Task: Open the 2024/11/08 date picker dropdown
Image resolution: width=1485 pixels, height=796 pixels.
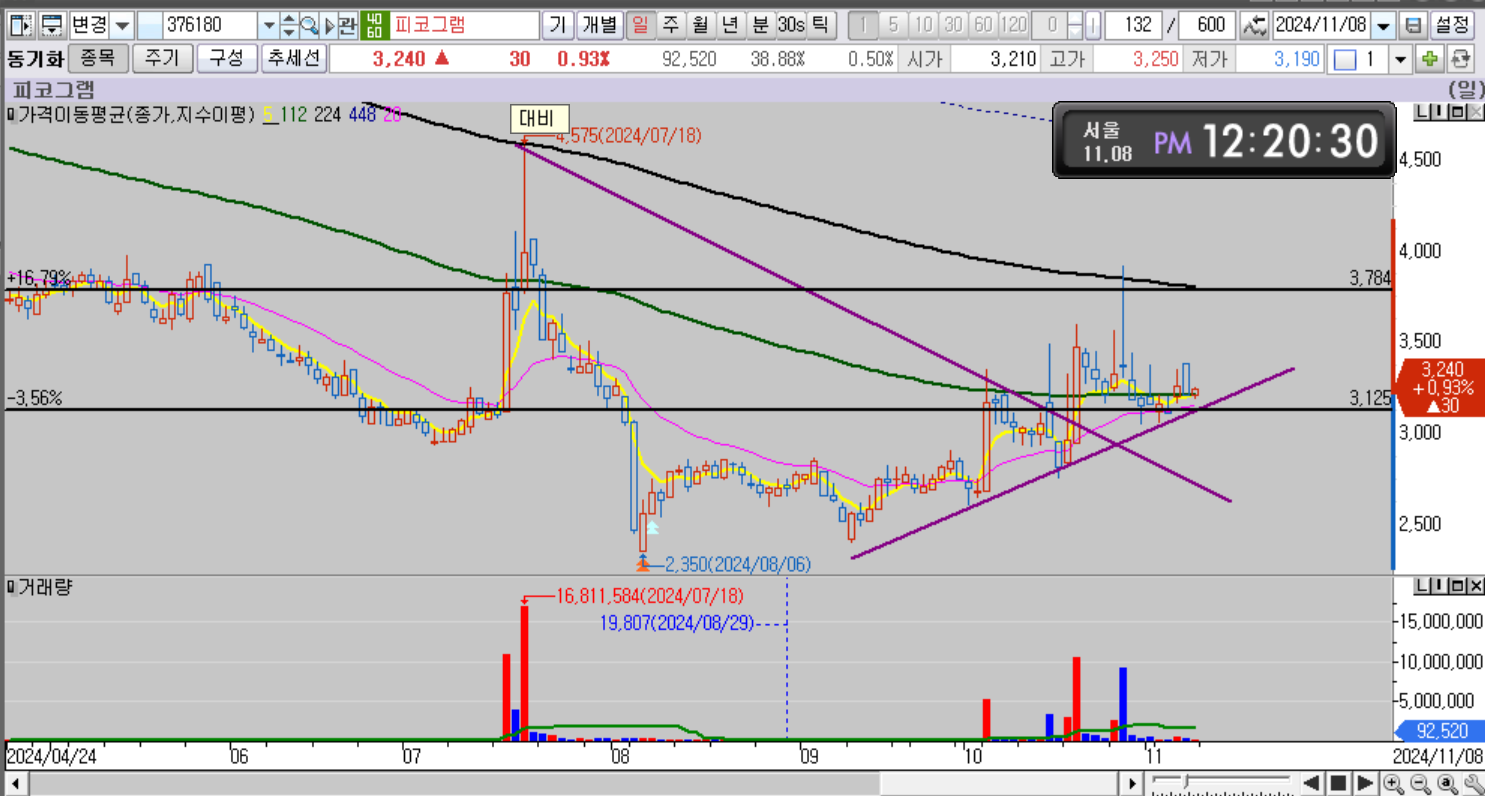Action: (x=1383, y=25)
